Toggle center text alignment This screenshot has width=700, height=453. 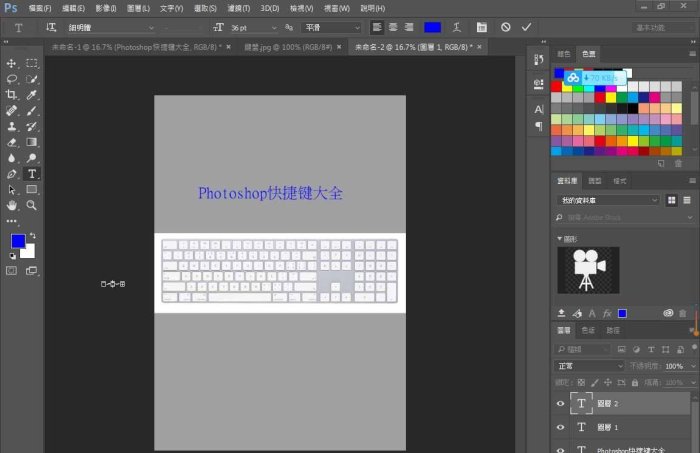393,27
